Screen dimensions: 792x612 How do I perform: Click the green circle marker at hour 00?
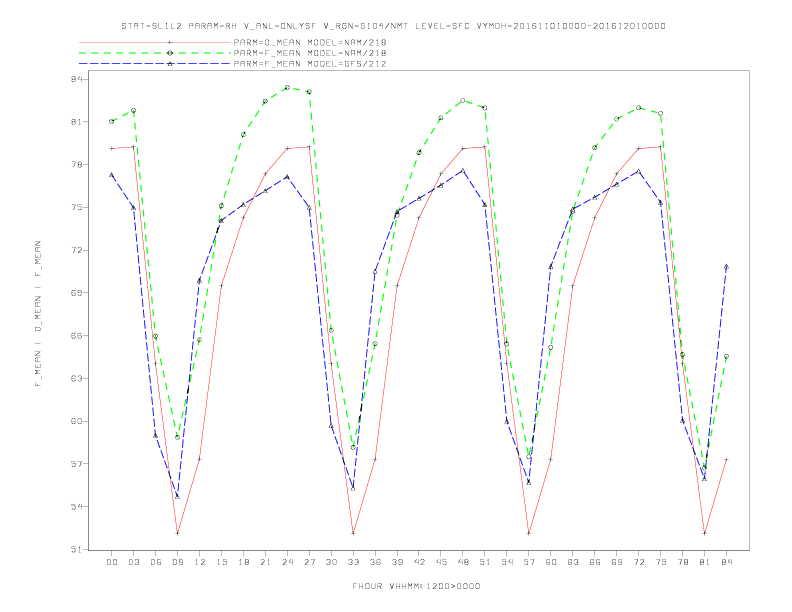point(112,121)
